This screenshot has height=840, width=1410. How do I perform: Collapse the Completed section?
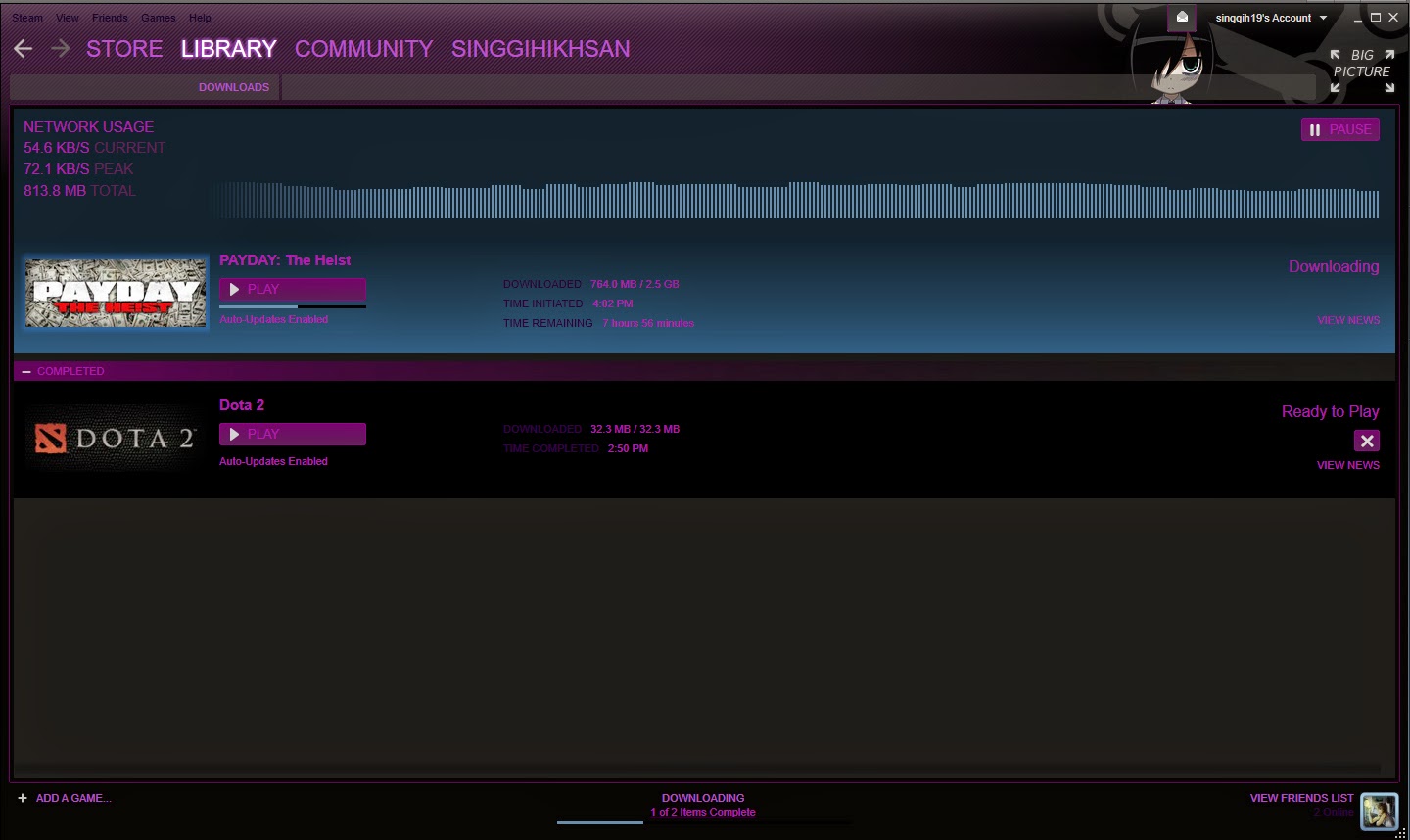click(x=26, y=371)
